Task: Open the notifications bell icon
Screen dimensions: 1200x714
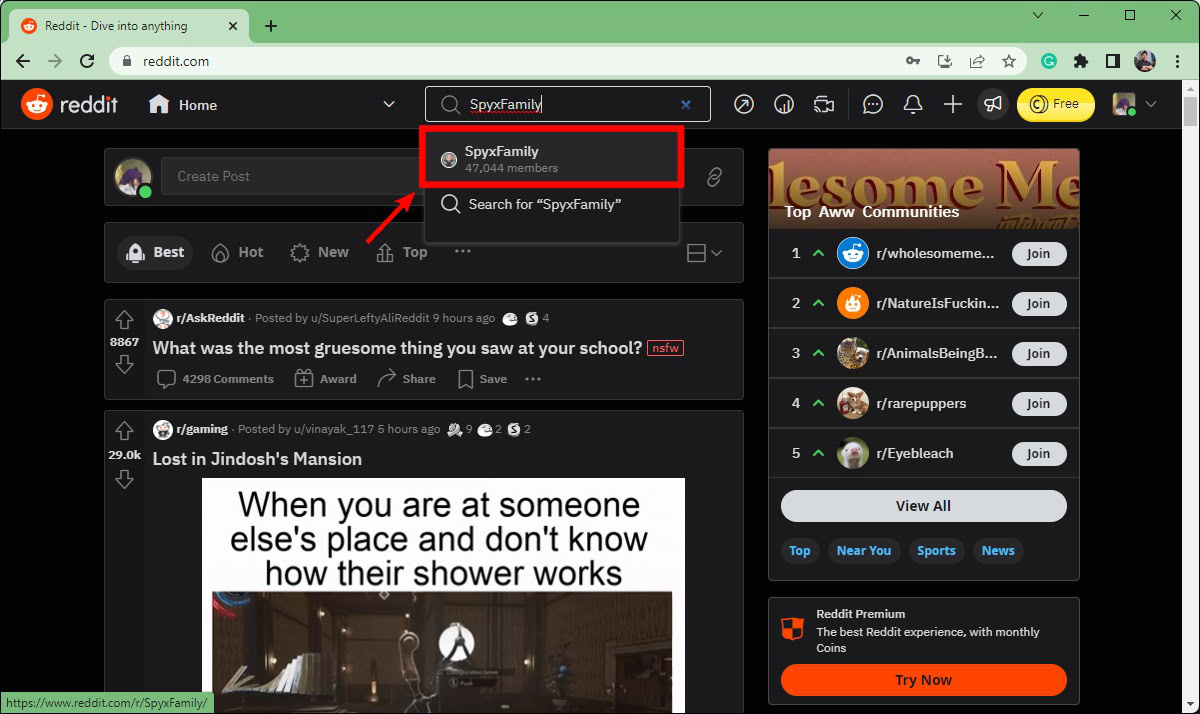Action: [912, 104]
